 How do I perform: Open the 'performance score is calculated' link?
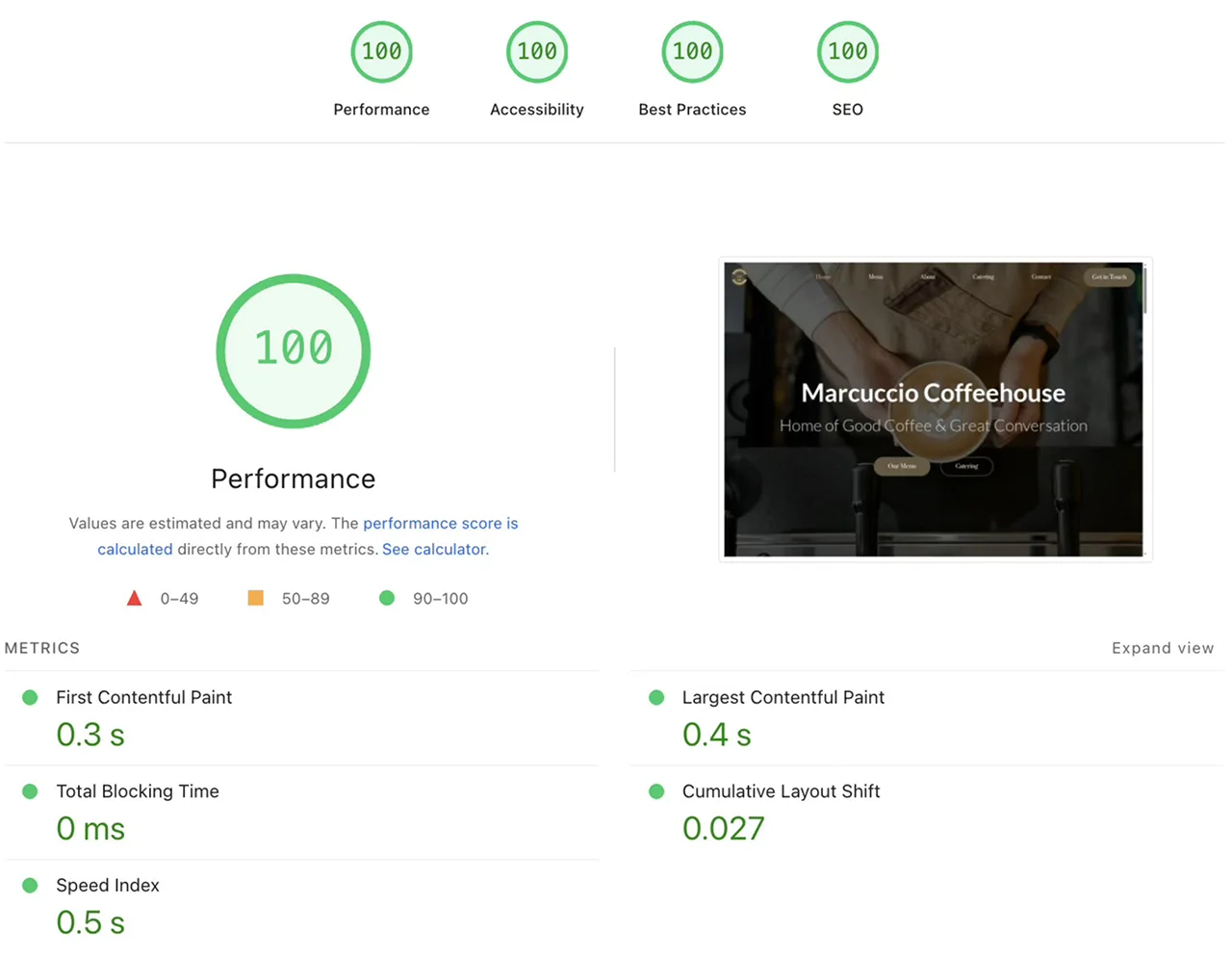440,524
